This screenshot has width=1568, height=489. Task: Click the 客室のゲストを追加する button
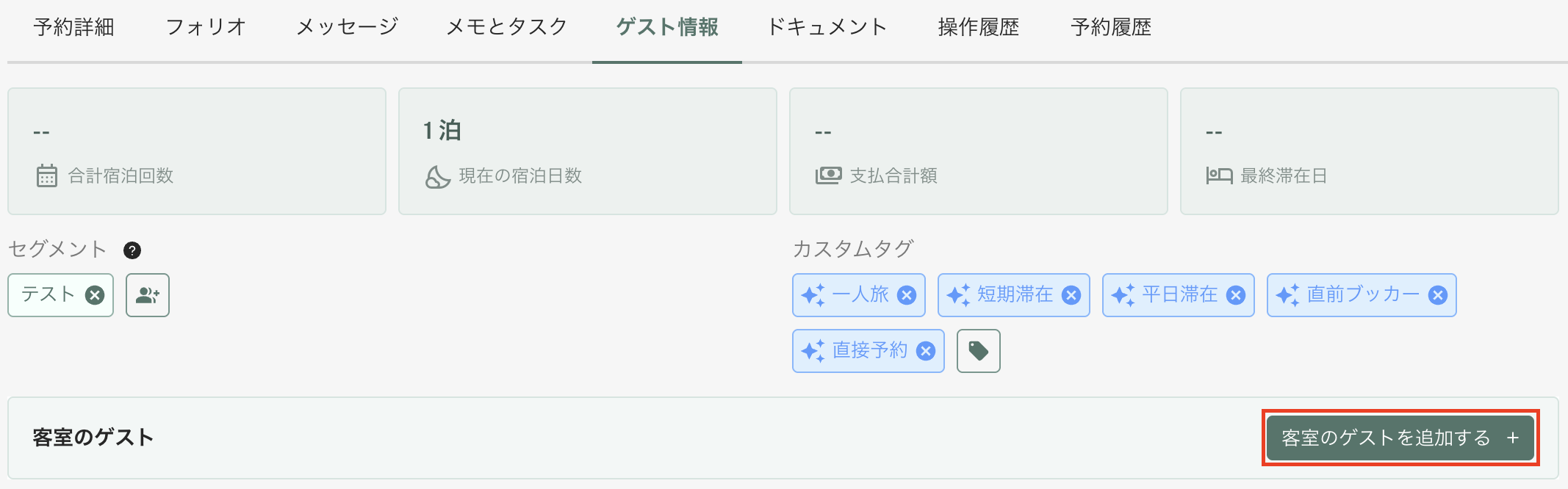click(1400, 438)
